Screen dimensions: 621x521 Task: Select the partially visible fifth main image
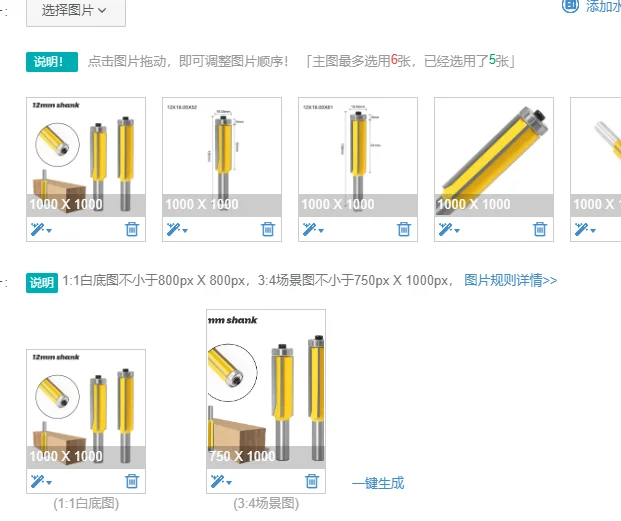[x=596, y=157]
